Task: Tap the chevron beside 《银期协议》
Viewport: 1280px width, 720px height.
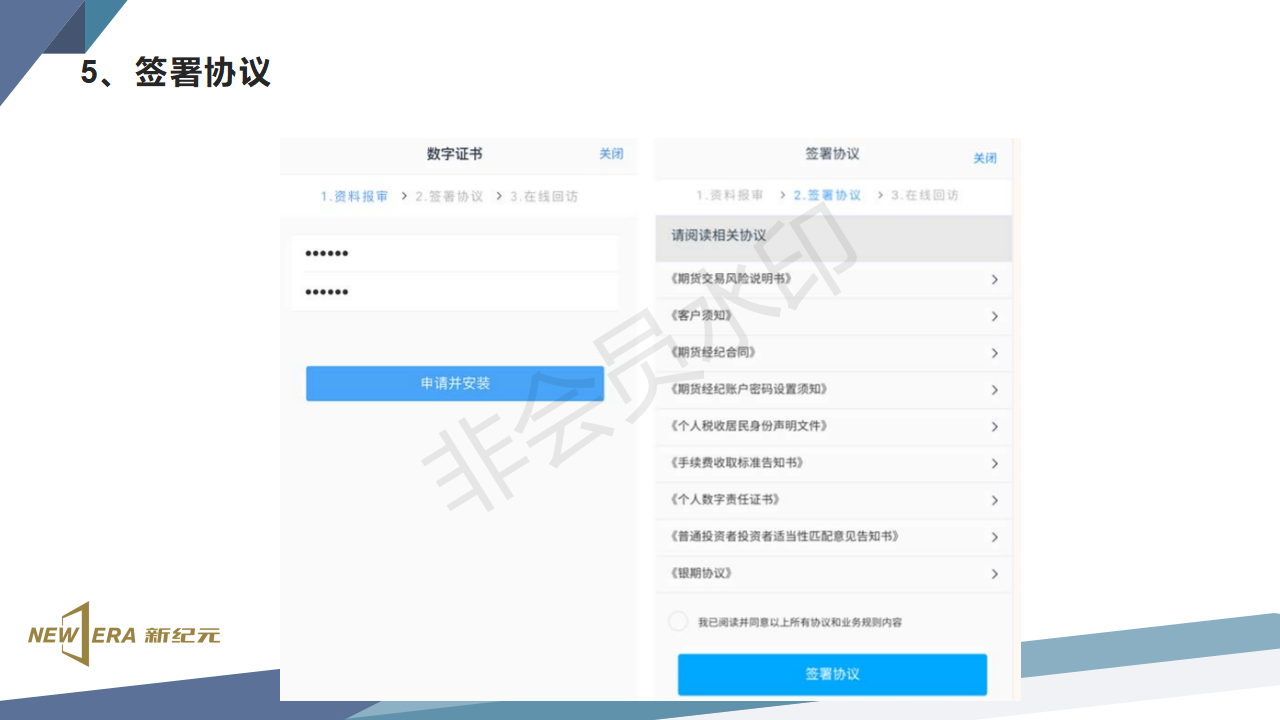Action: 994,574
